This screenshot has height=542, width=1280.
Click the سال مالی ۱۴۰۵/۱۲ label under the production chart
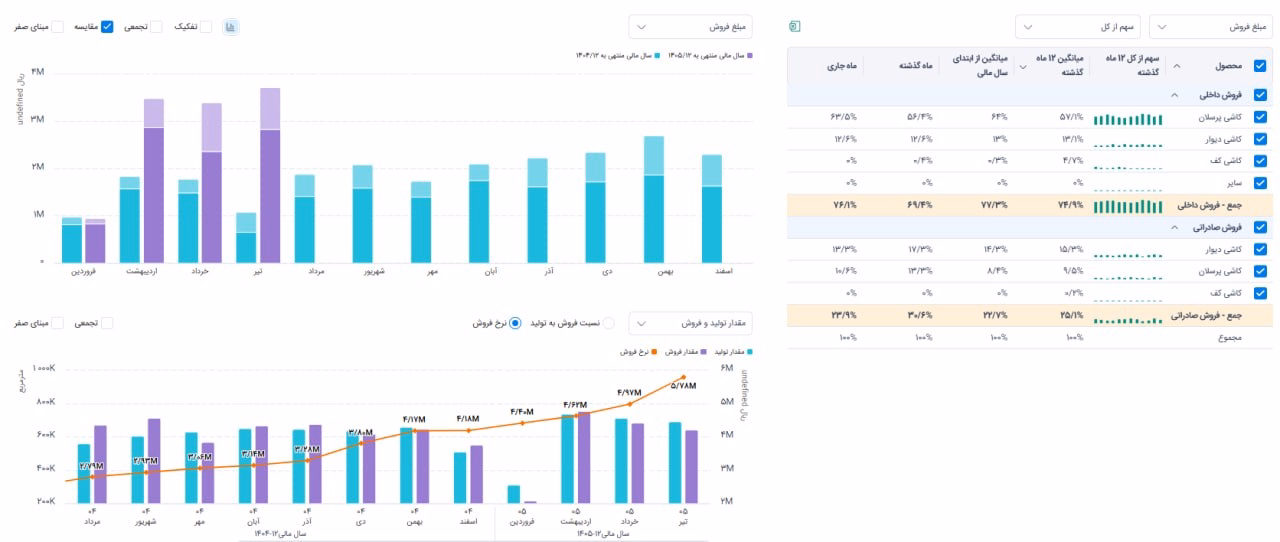(602, 534)
